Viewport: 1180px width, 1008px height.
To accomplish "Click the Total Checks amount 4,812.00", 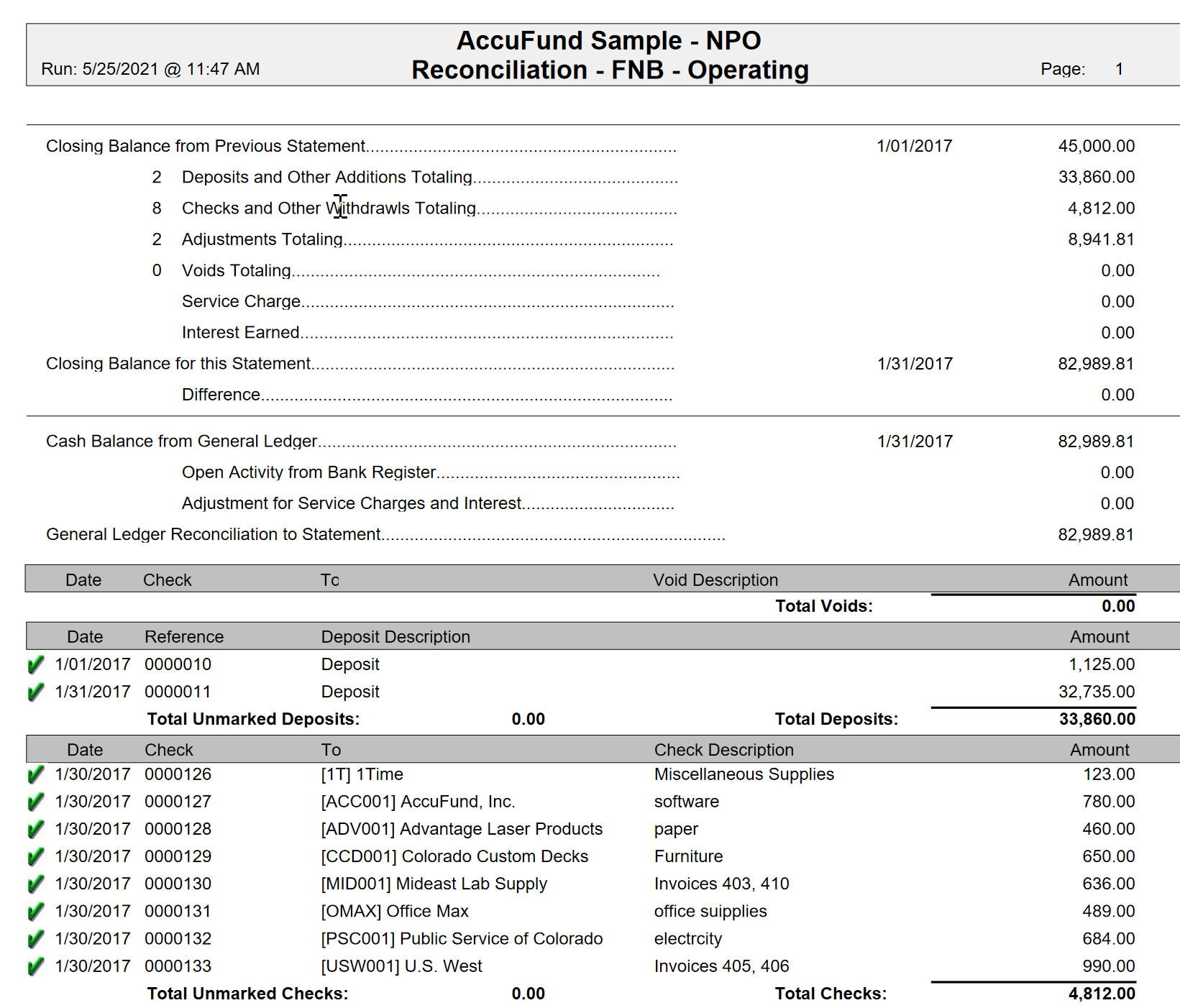I will point(1101,994).
